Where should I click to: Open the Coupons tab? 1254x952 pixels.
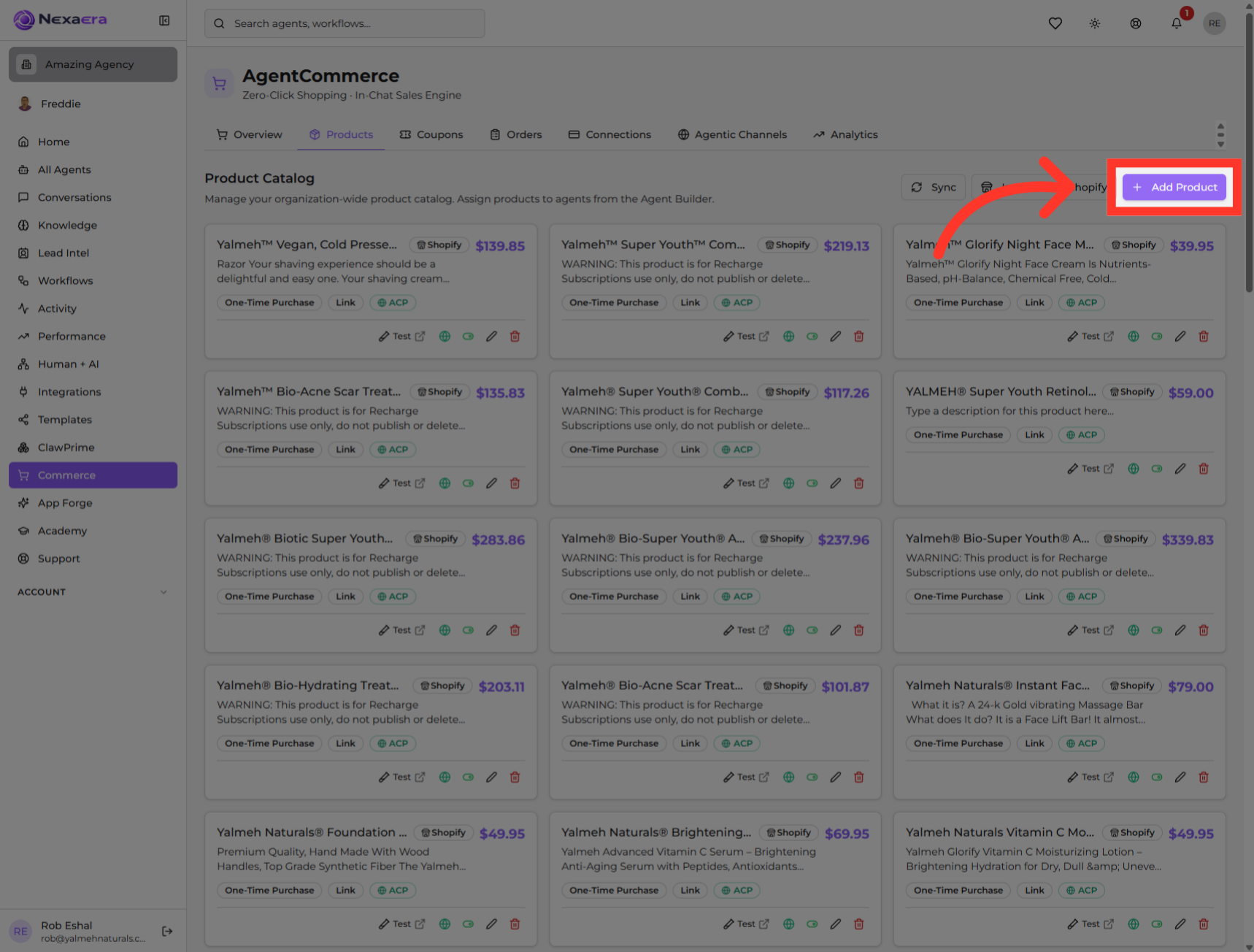431,134
